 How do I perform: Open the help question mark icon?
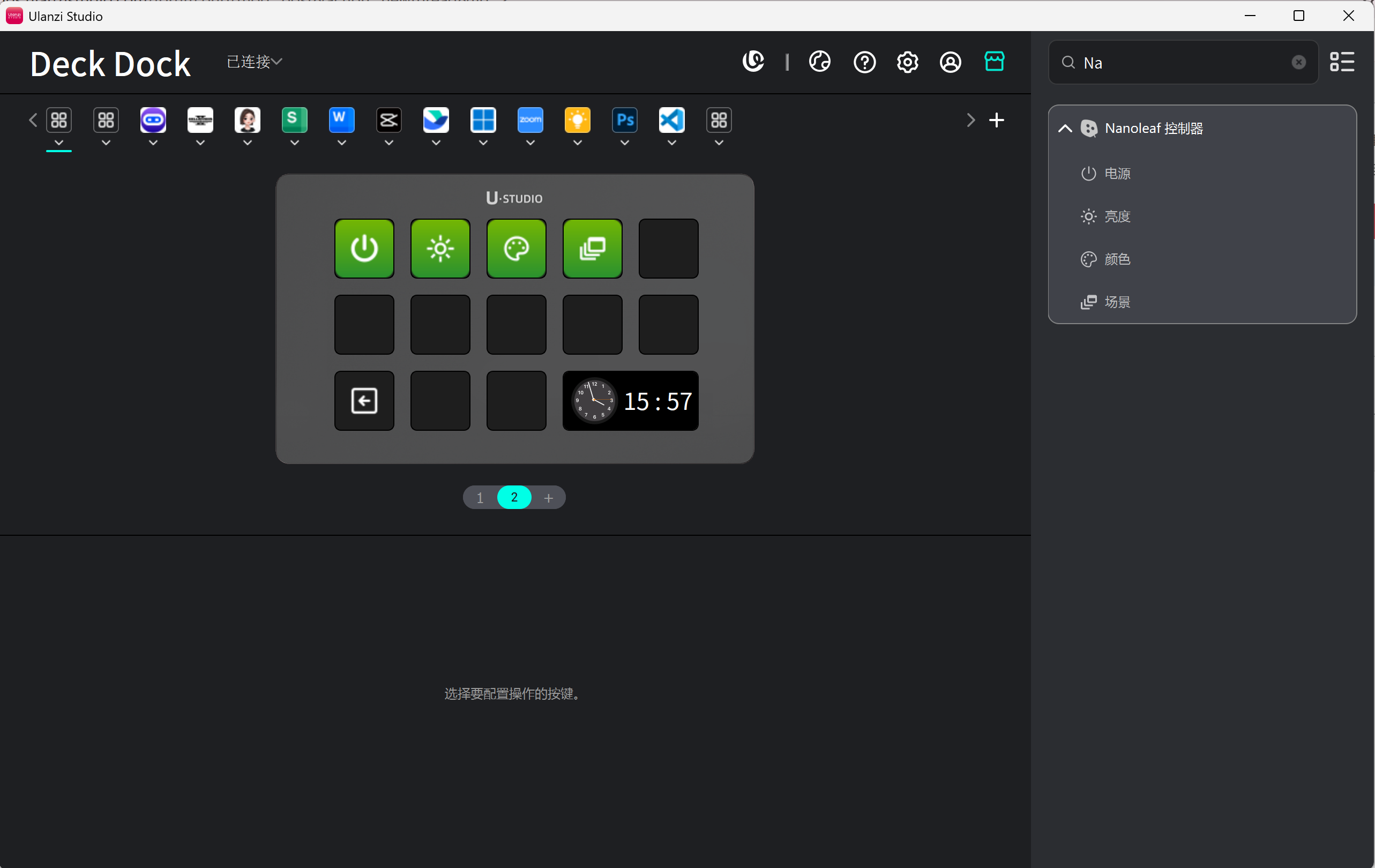click(864, 62)
